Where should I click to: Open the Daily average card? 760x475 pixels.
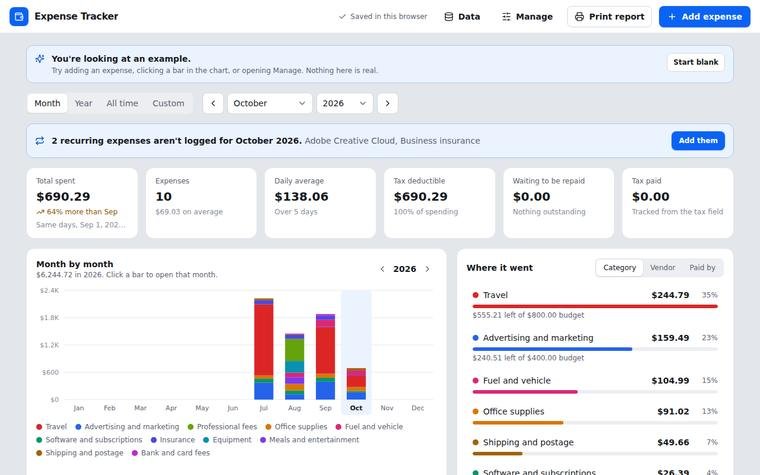coord(320,203)
